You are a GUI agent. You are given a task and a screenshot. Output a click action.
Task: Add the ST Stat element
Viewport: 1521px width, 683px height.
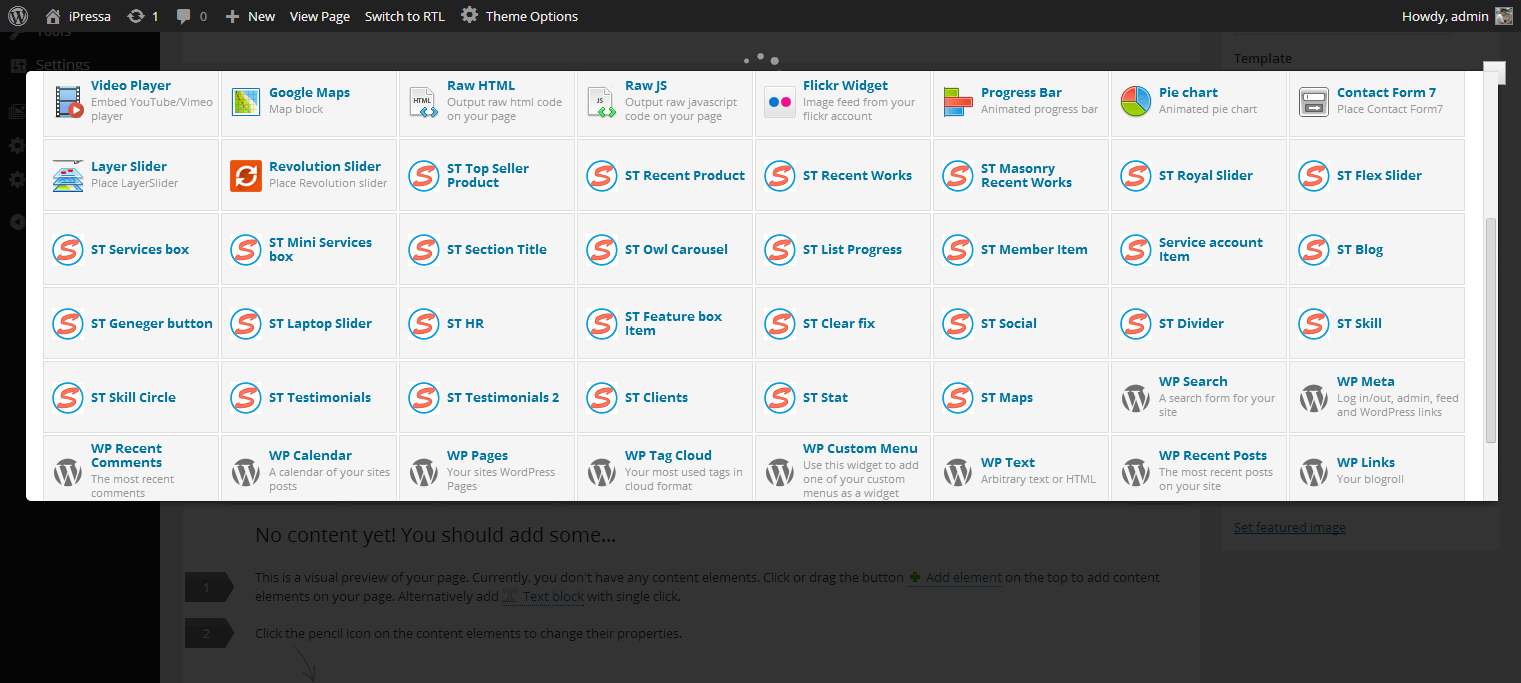(843, 398)
